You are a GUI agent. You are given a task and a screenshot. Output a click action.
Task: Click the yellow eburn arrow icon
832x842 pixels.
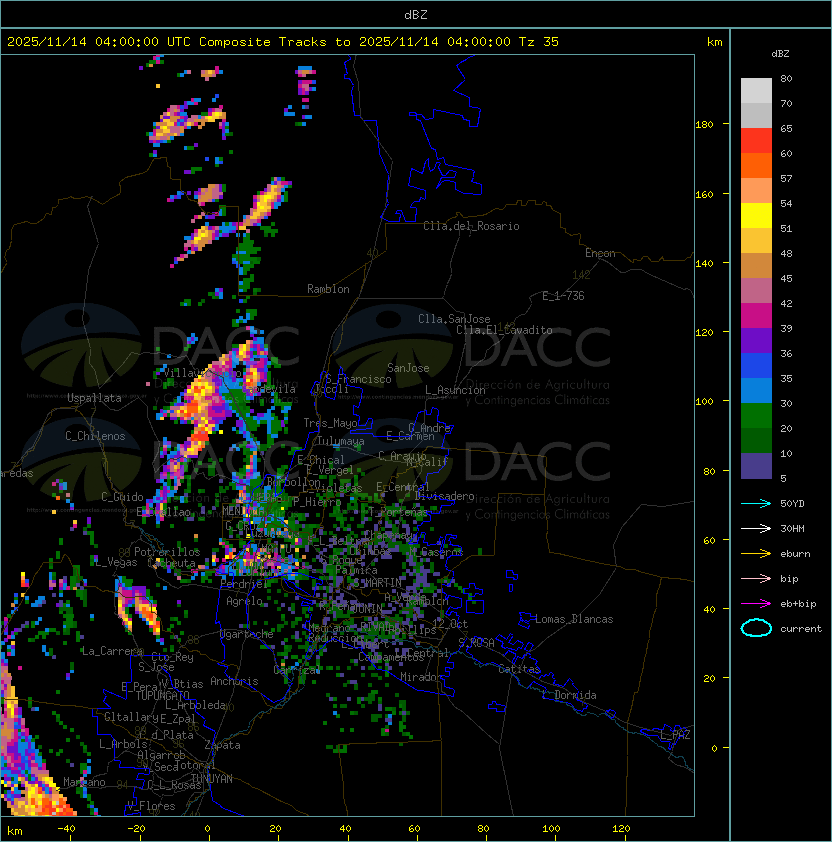pos(756,554)
